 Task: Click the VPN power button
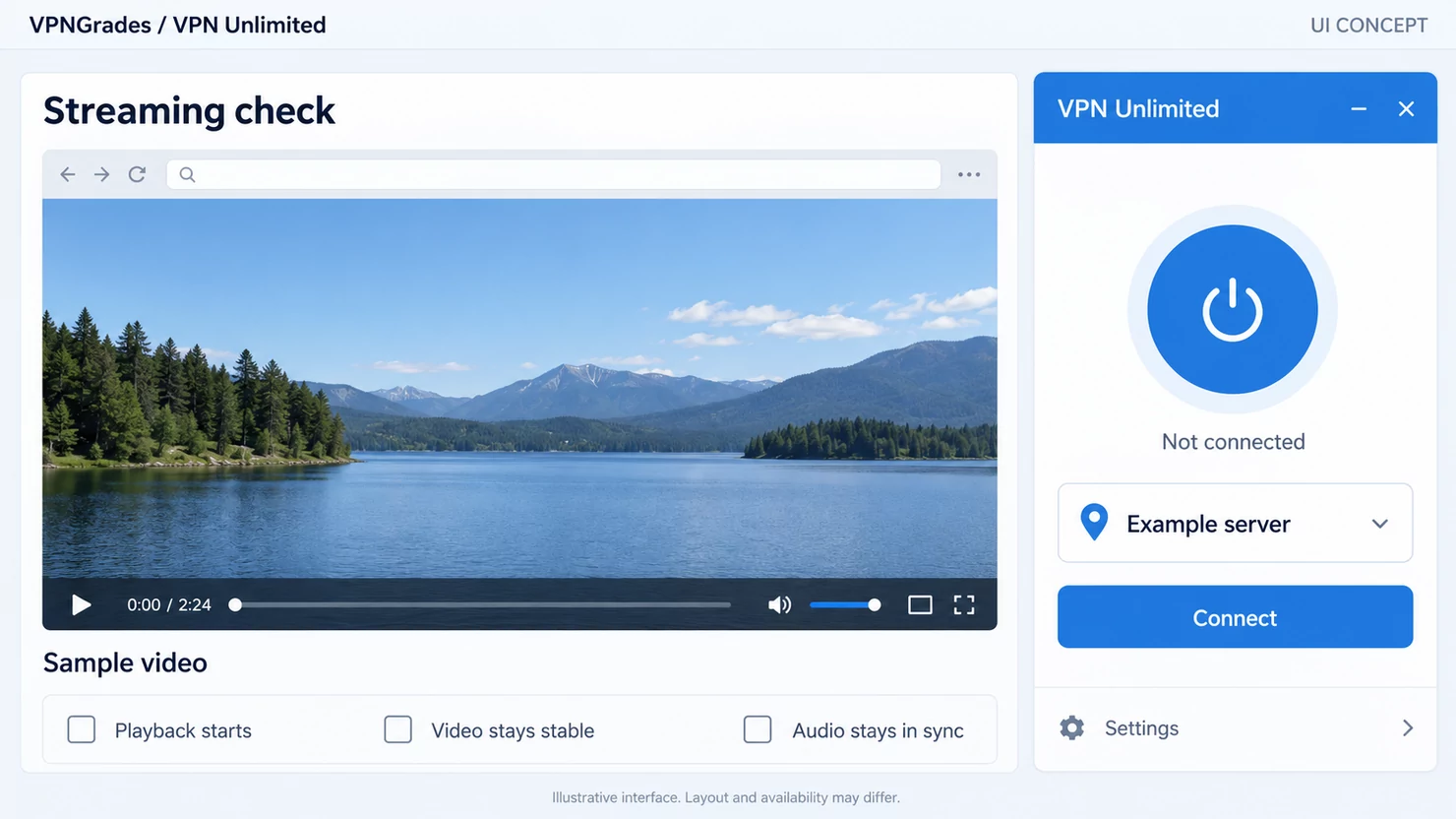pyautogui.click(x=1233, y=309)
